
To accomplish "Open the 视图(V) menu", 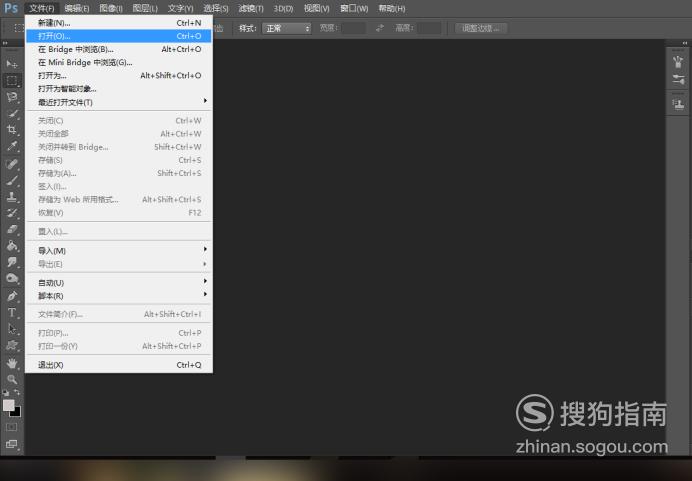I will (x=317, y=8).
